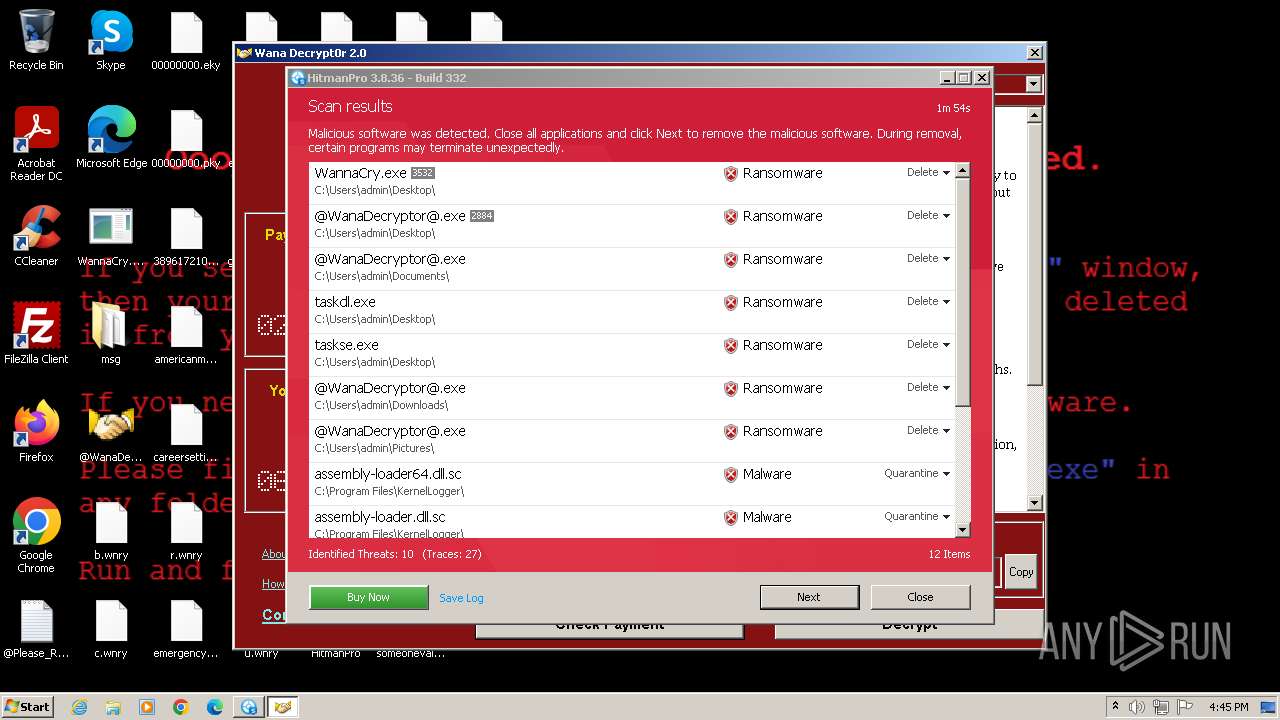Viewport: 1280px width, 720px height.
Task: Select the assembly-loader64.dll.sc row text
Action: tap(388, 474)
